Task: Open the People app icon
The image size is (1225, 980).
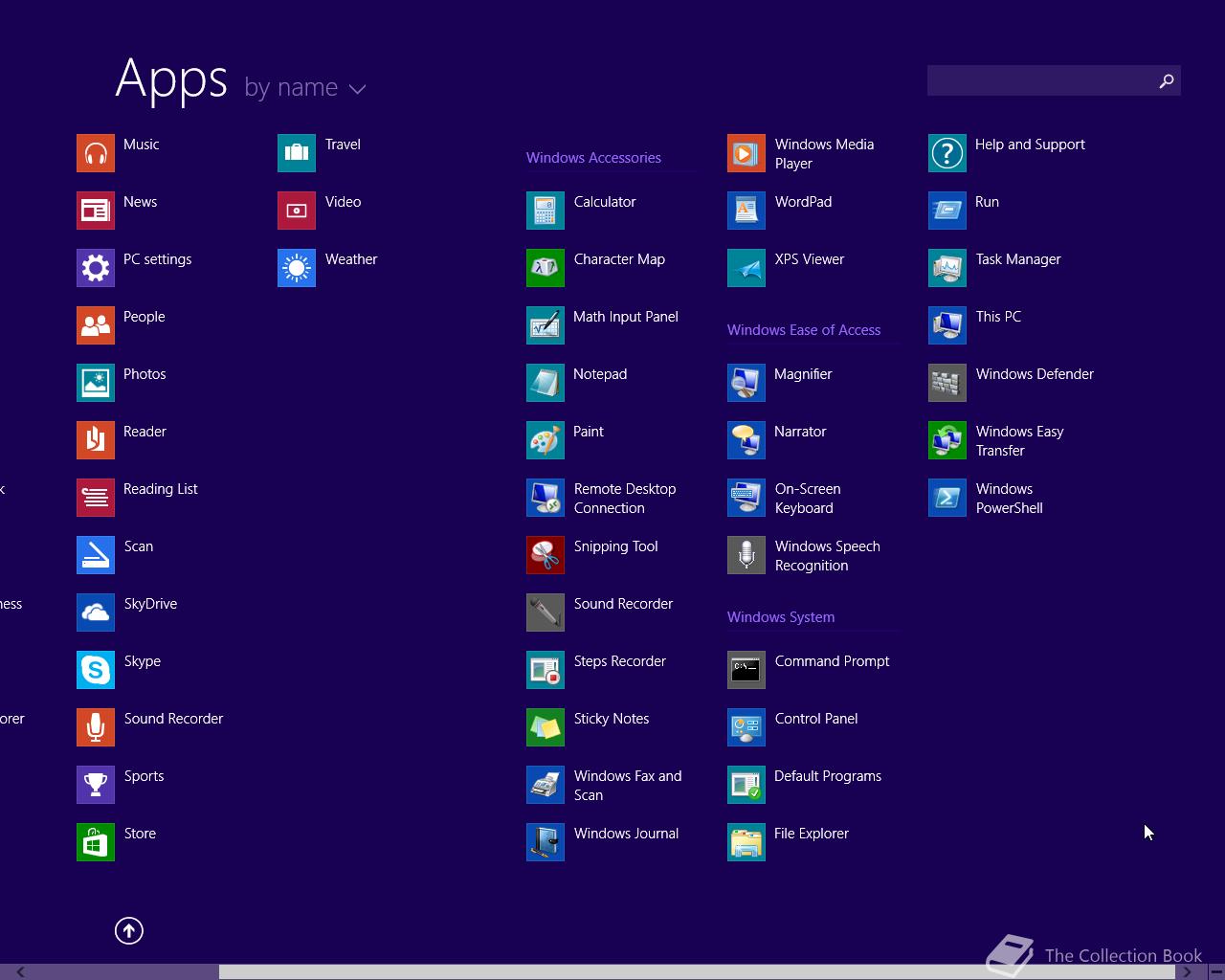Action: (96, 325)
